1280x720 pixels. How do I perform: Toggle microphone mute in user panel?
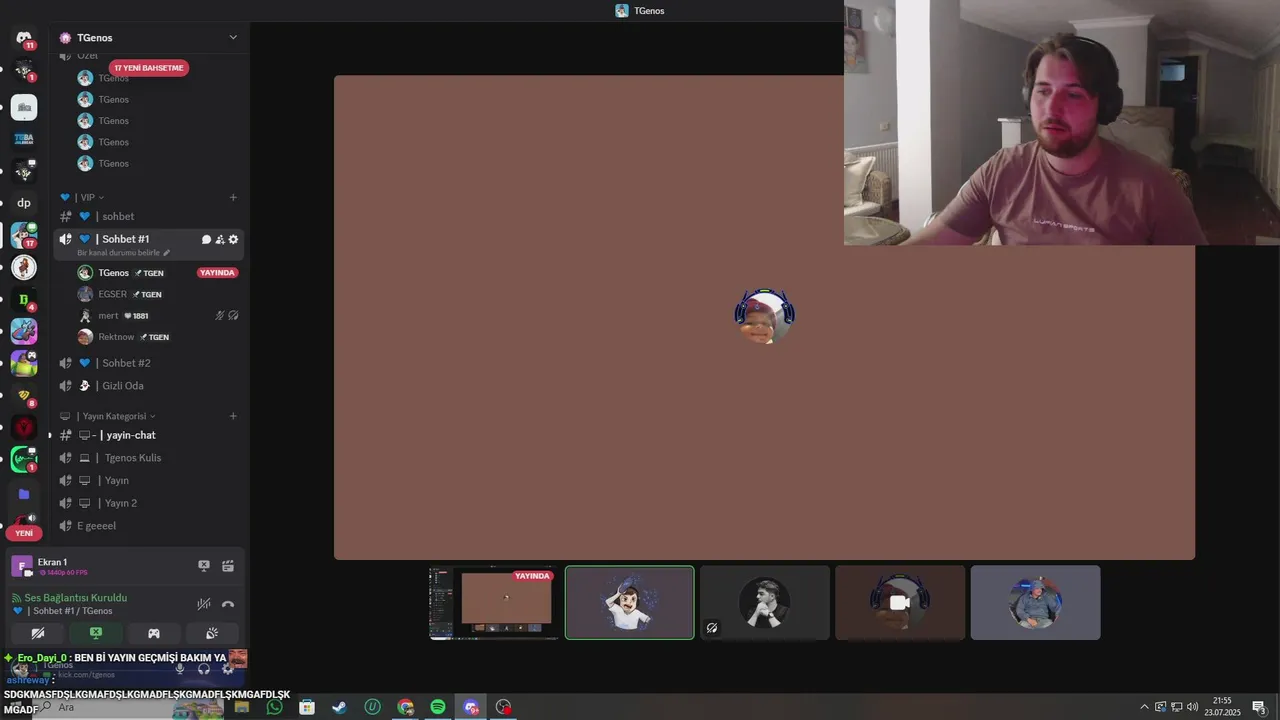pyautogui.click(x=180, y=668)
